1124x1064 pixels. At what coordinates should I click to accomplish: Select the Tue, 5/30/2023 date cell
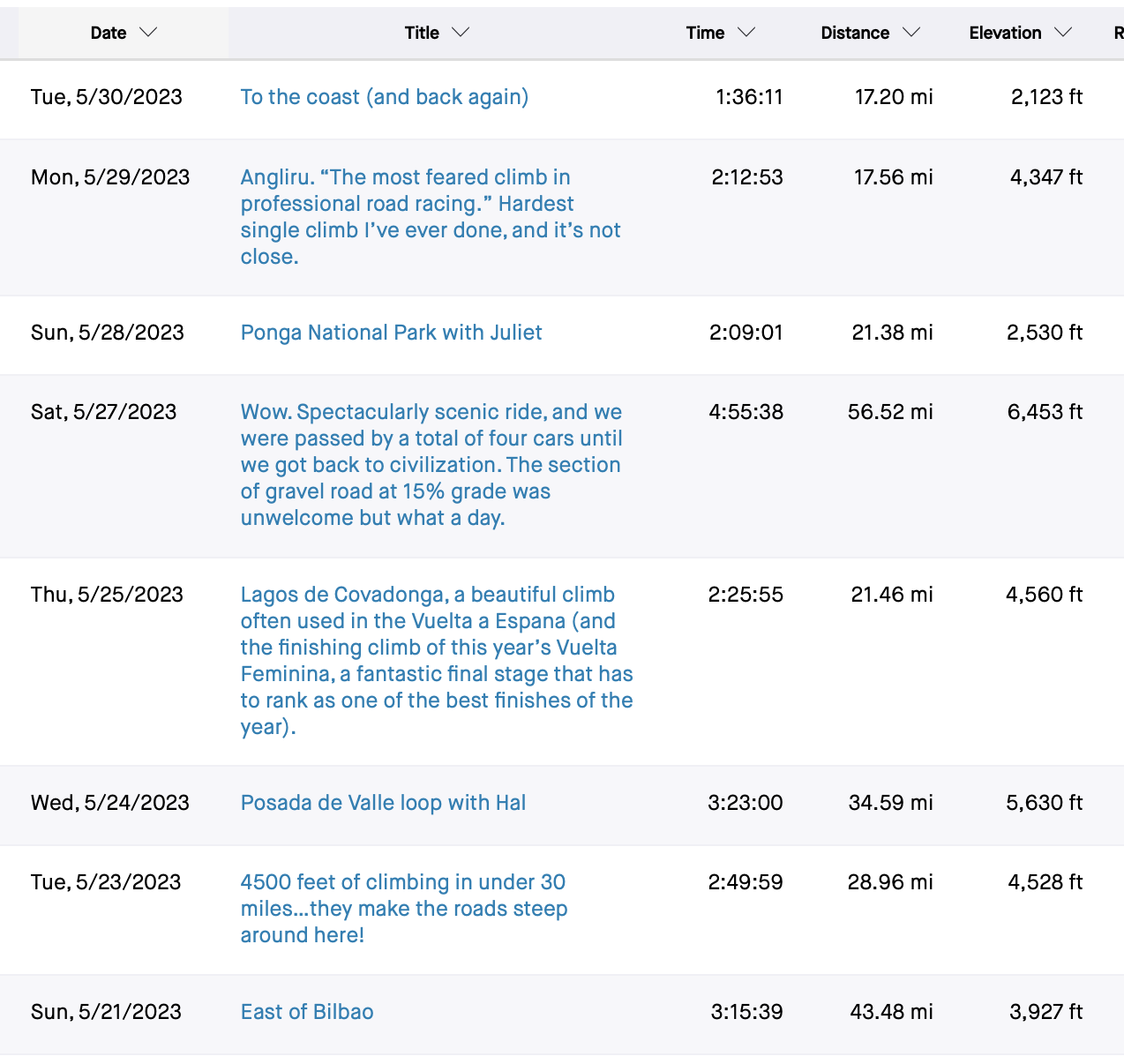107,97
